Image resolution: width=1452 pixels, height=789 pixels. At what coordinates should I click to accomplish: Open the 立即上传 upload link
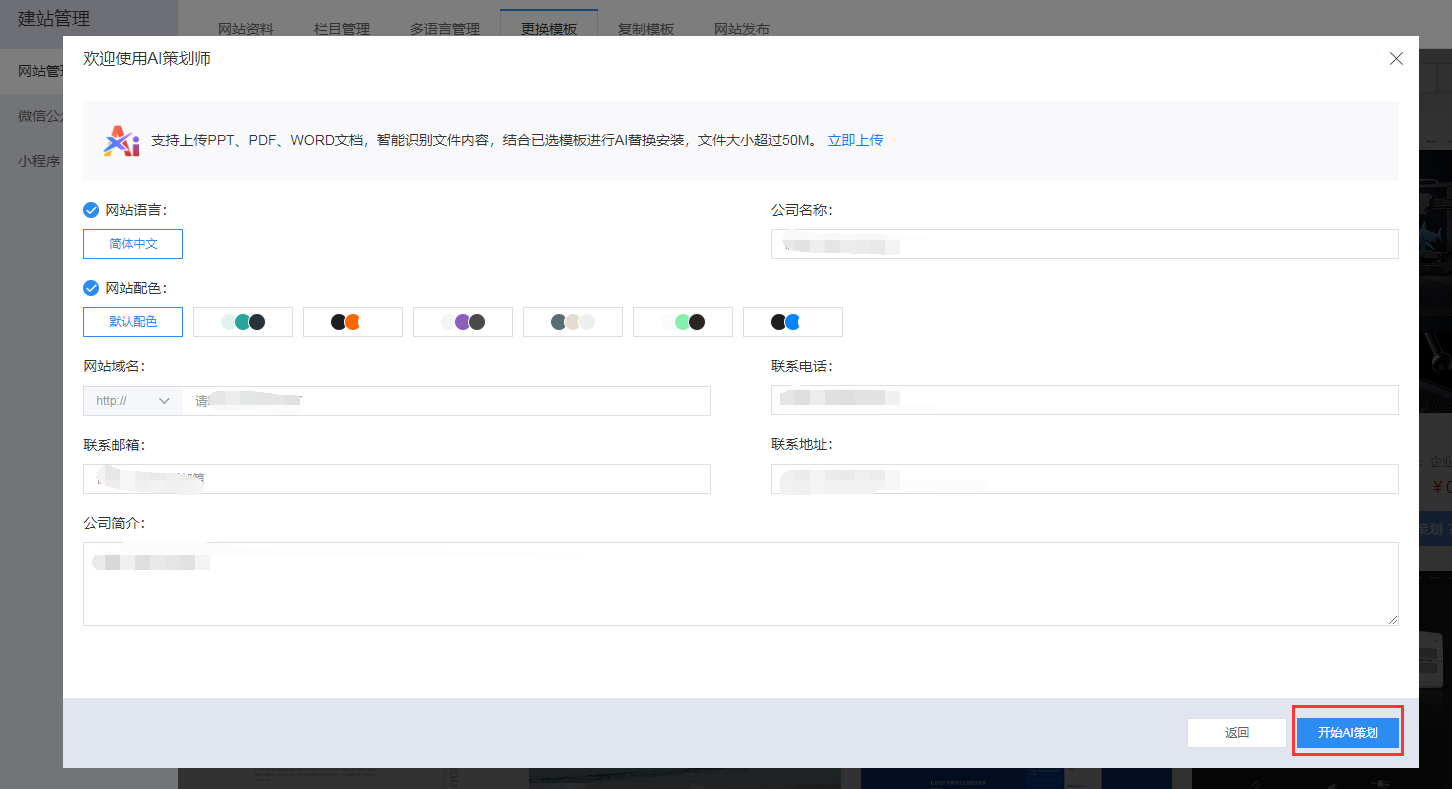[855, 140]
